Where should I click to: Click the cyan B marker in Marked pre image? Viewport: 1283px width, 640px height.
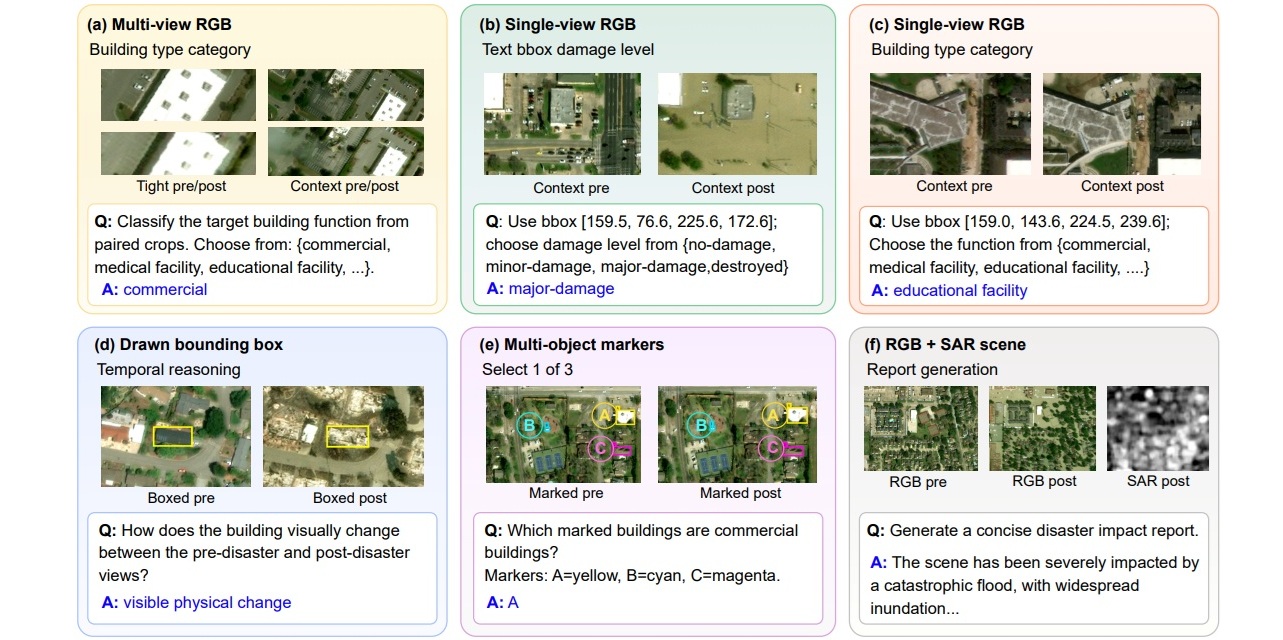(529, 426)
